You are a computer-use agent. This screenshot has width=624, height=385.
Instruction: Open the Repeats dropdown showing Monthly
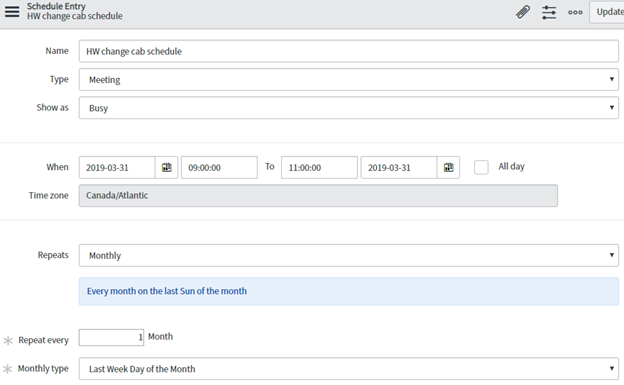click(349, 255)
